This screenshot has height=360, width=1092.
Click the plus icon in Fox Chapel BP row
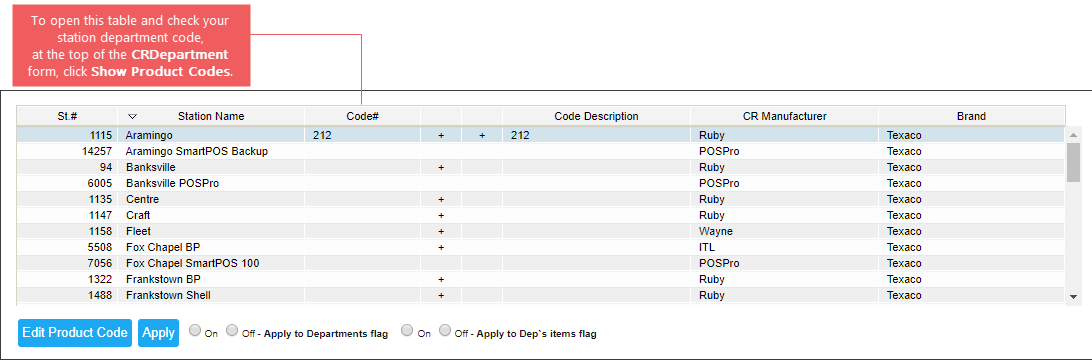pyautogui.click(x=441, y=247)
